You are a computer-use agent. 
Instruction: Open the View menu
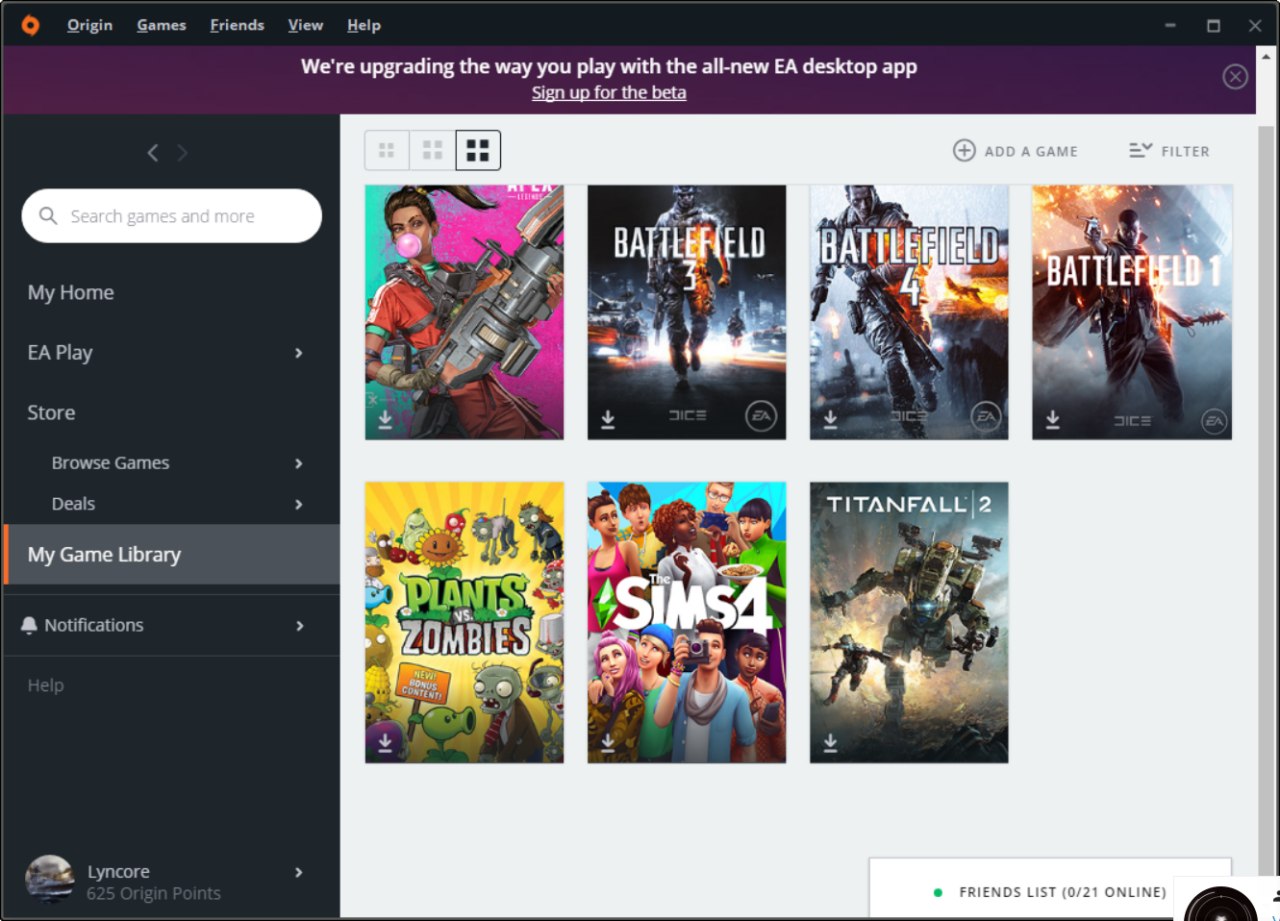point(306,25)
